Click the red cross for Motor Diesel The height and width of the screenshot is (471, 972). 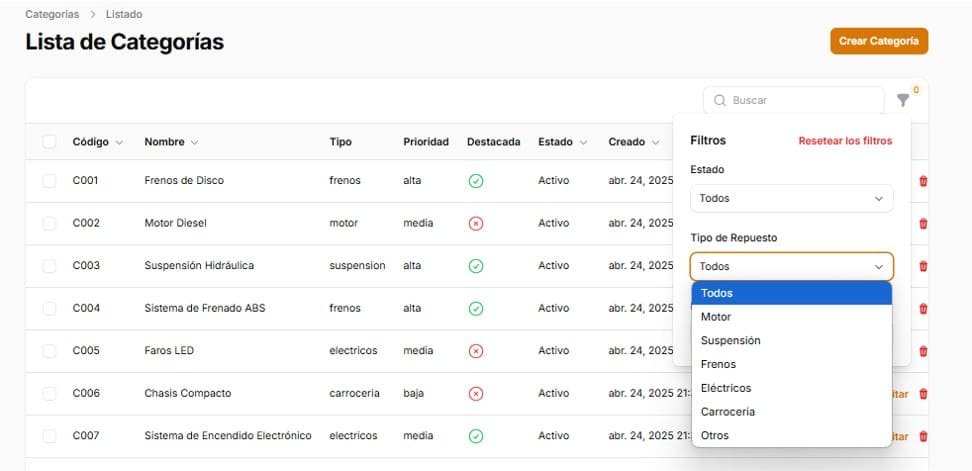tap(475, 224)
